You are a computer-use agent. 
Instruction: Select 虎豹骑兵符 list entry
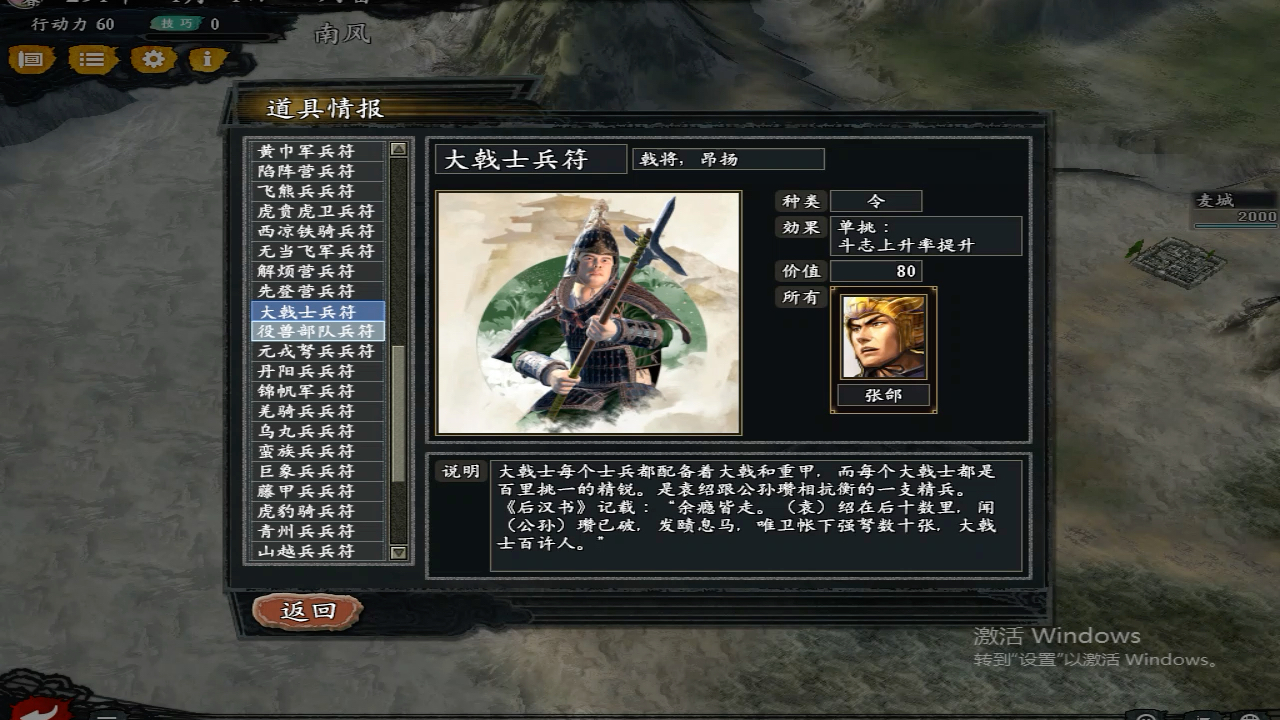pos(318,511)
